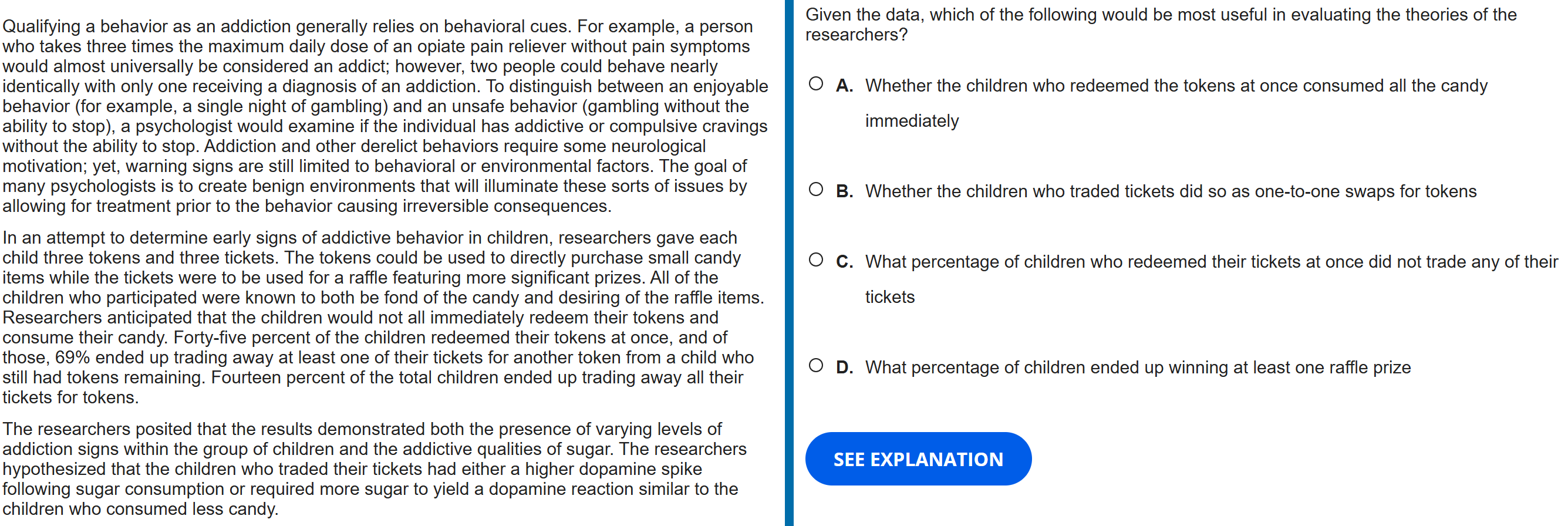Click the word "immediately" in answer A
The width and height of the screenshot is (1568, 526).
(912, 121)
